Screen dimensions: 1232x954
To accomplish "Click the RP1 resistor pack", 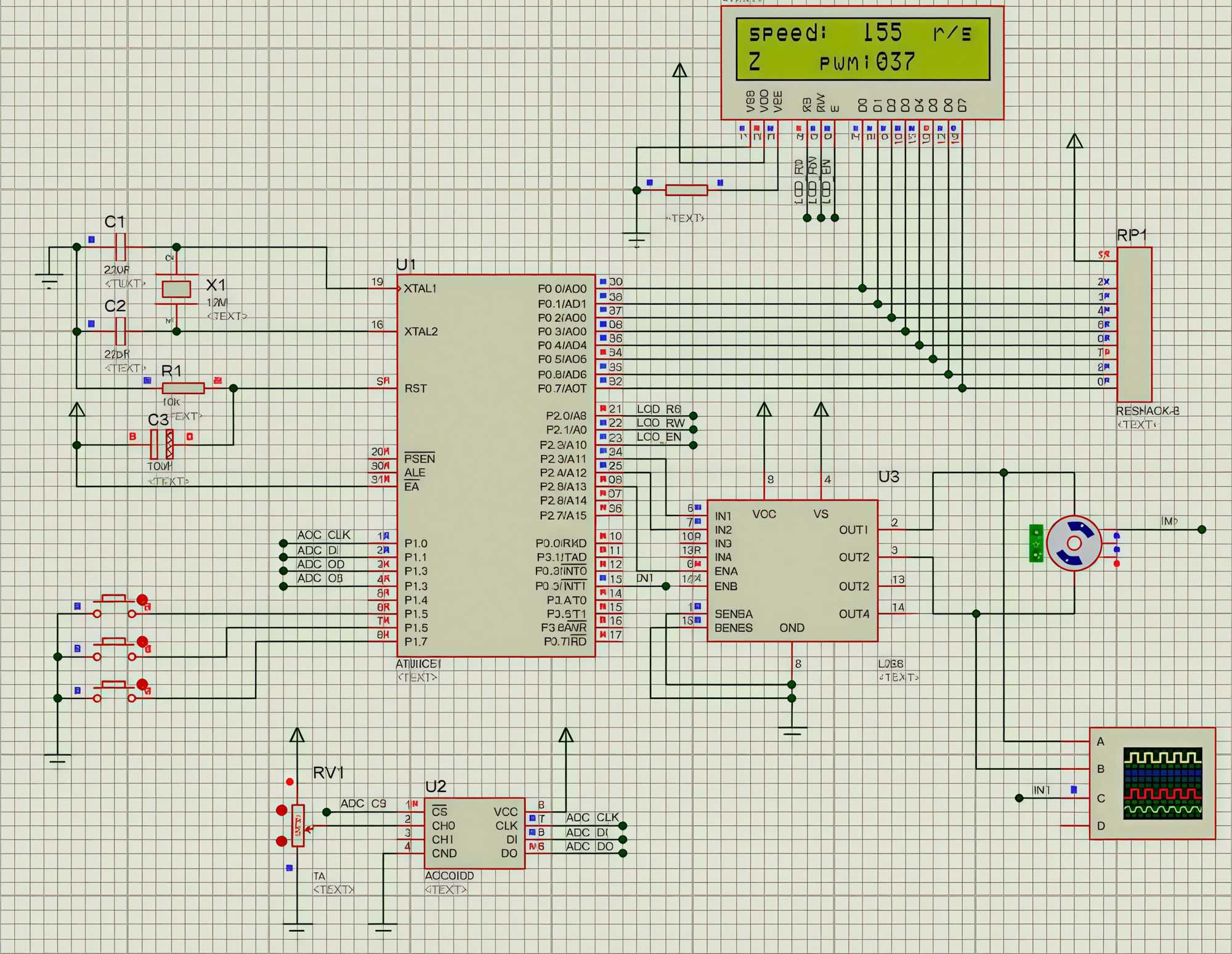I will point(1134,325).
